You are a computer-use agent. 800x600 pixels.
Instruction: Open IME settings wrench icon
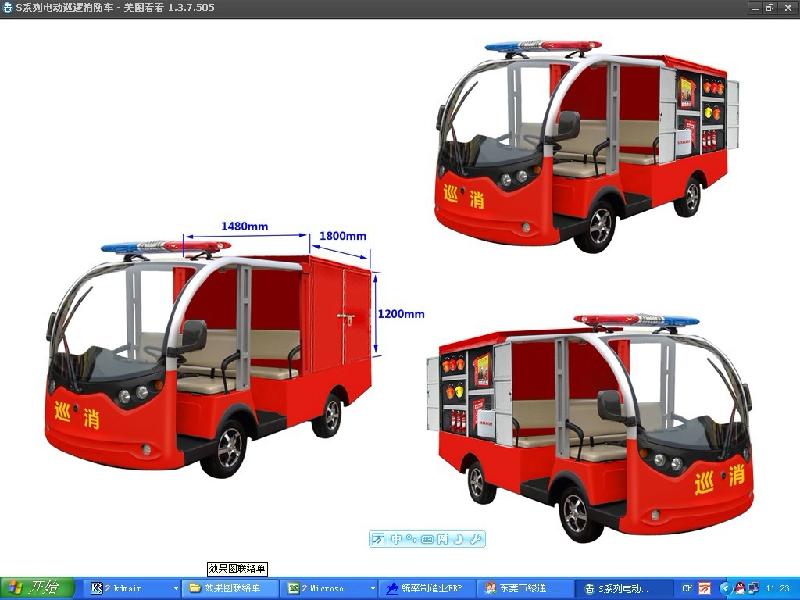(x=476, y=539)
